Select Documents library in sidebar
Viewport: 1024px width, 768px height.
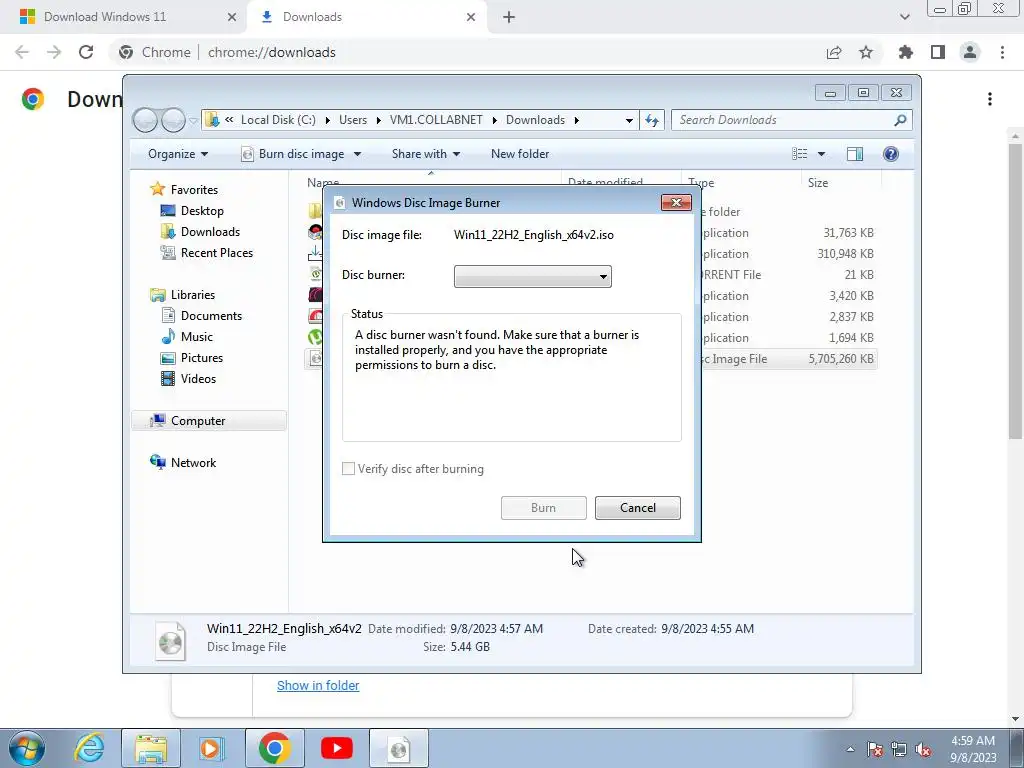point(211,316)
